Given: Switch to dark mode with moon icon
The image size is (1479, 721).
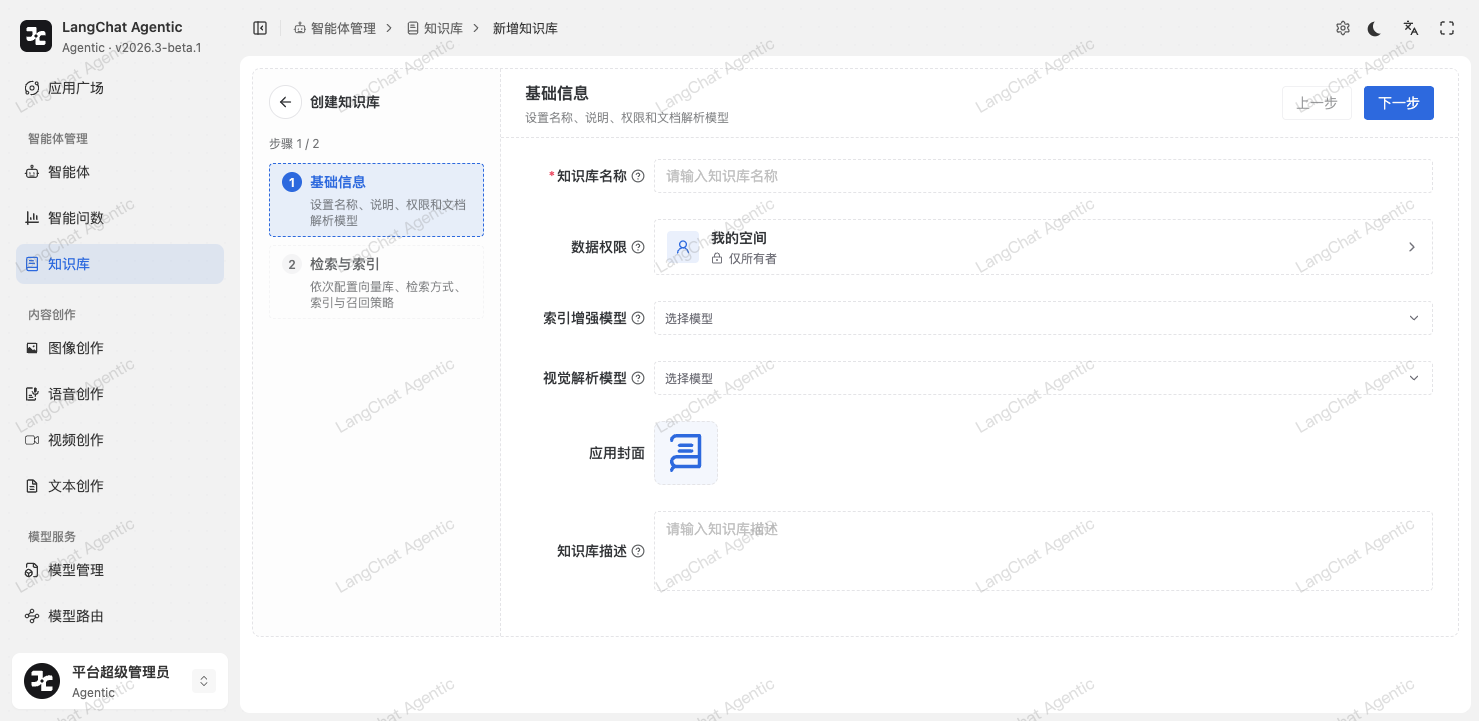Looking at the screenshot, I should point(1375,28).
